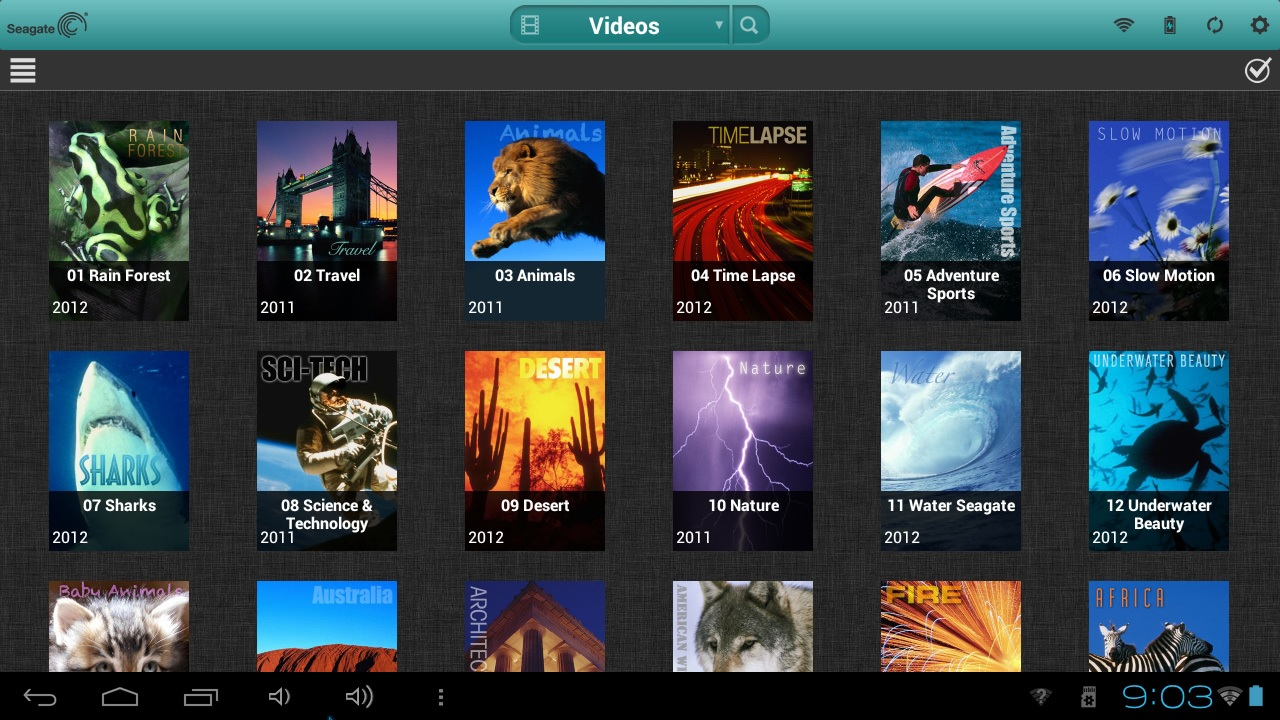Raise volume with speaker icon
This screenshot has width=1280, height=720.
tap(359, 697)
